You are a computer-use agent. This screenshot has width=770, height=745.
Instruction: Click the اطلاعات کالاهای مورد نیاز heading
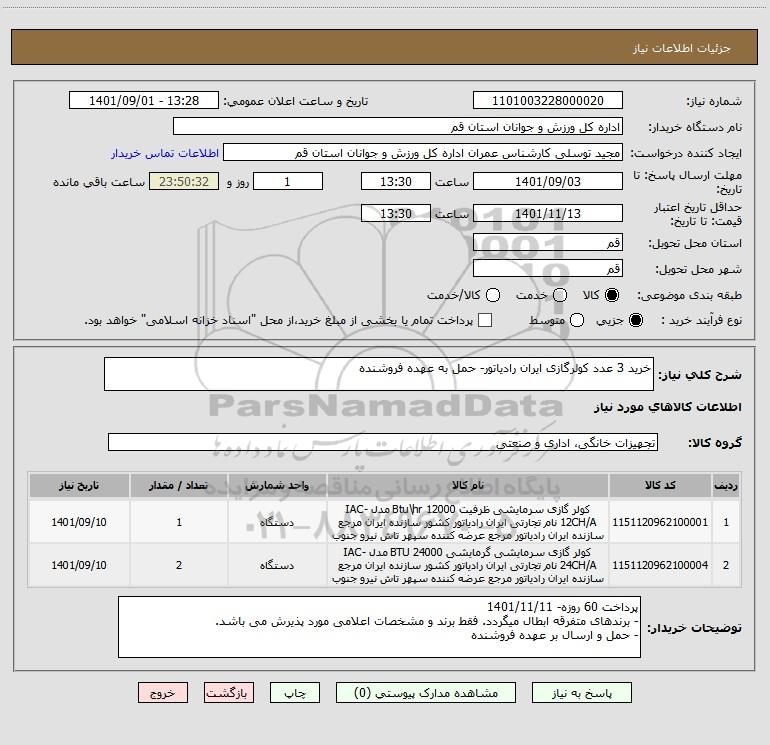(x=667, y=407)
